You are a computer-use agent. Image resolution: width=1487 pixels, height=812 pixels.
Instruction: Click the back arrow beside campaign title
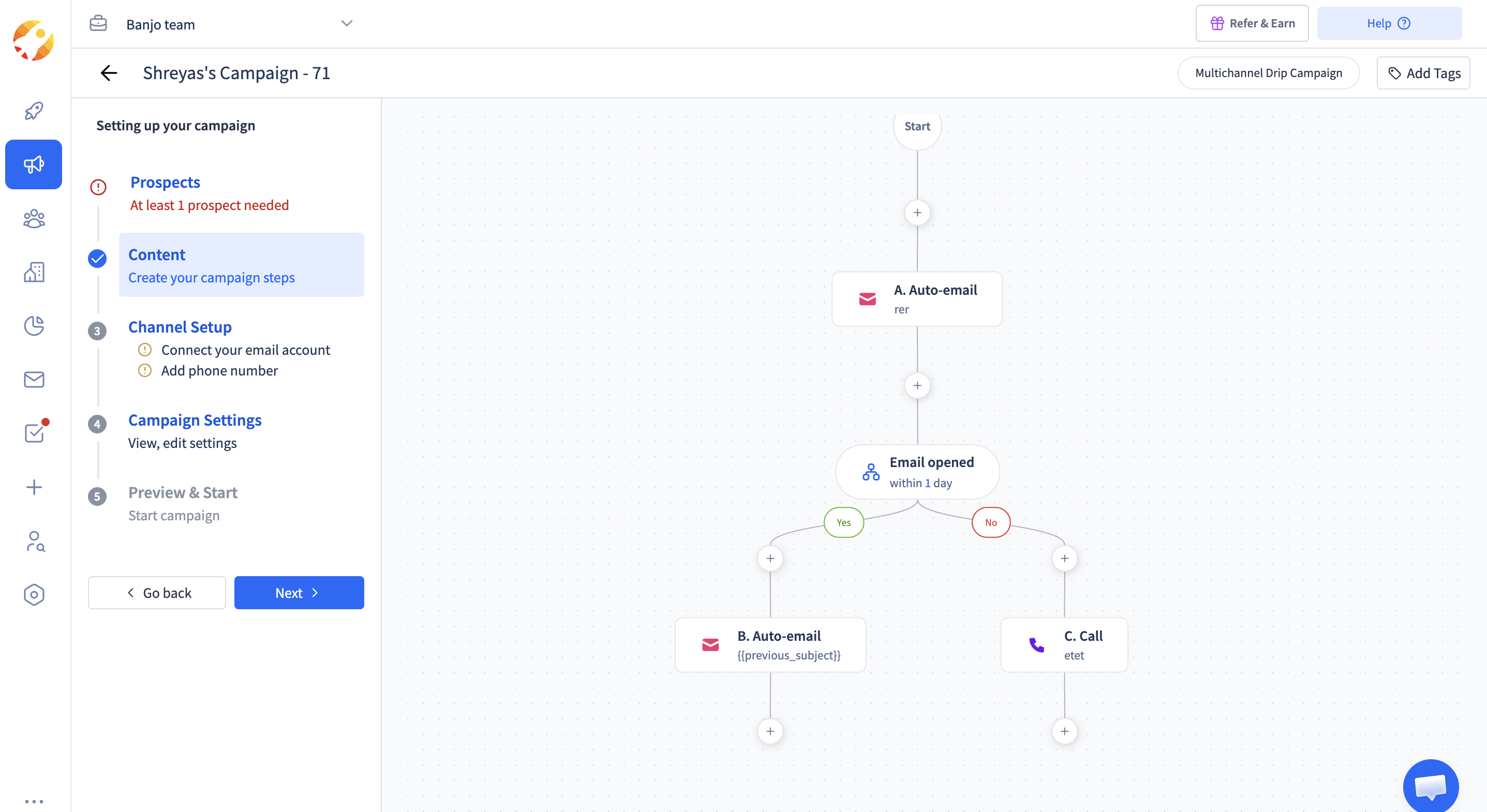pos(109,73)
